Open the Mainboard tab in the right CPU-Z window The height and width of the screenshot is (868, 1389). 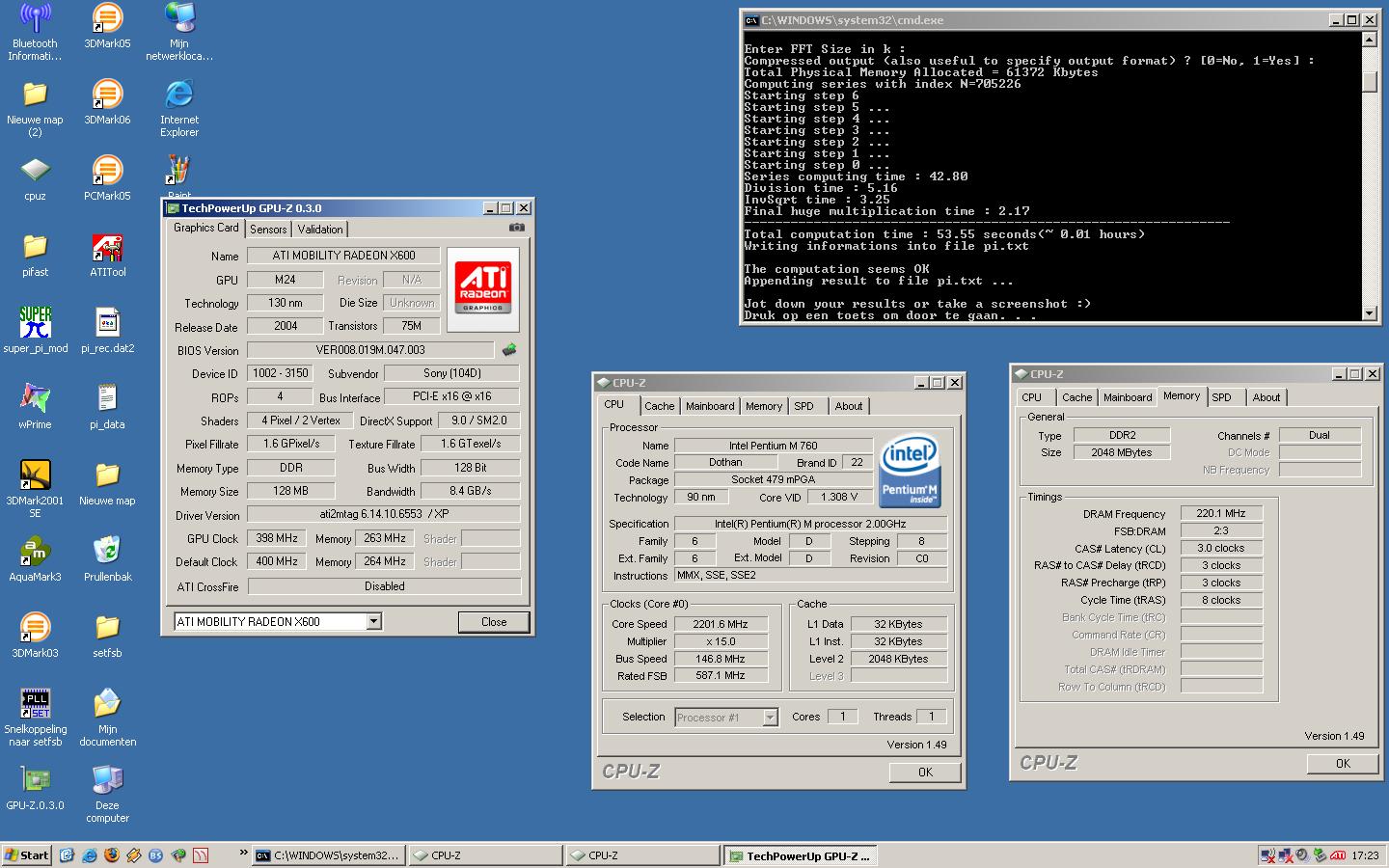pos(1128,397)
